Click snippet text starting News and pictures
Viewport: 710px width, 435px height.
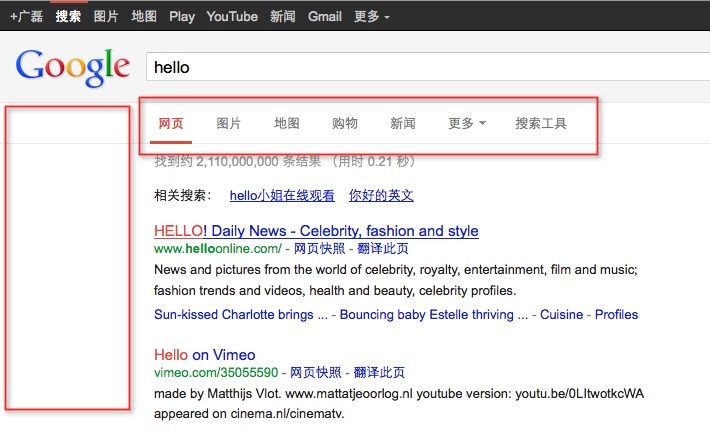[x=396, y=280]
